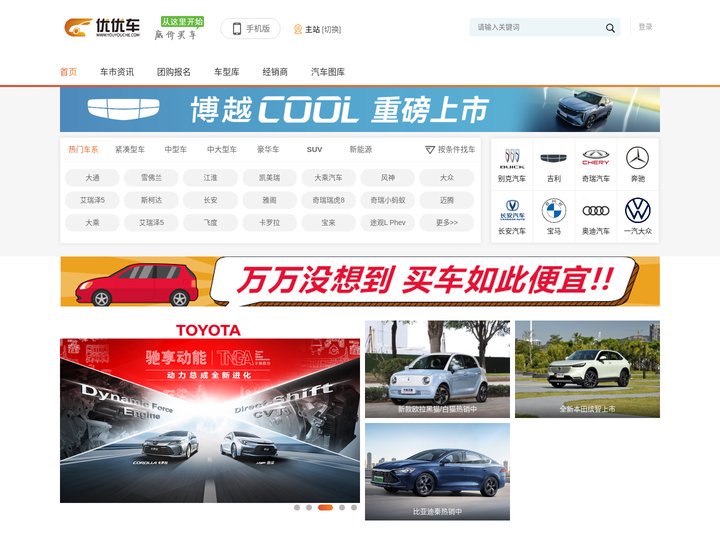Viewport: 720px width, 540px height.
Task: Select the SUV tab
Action: (315, 150)
